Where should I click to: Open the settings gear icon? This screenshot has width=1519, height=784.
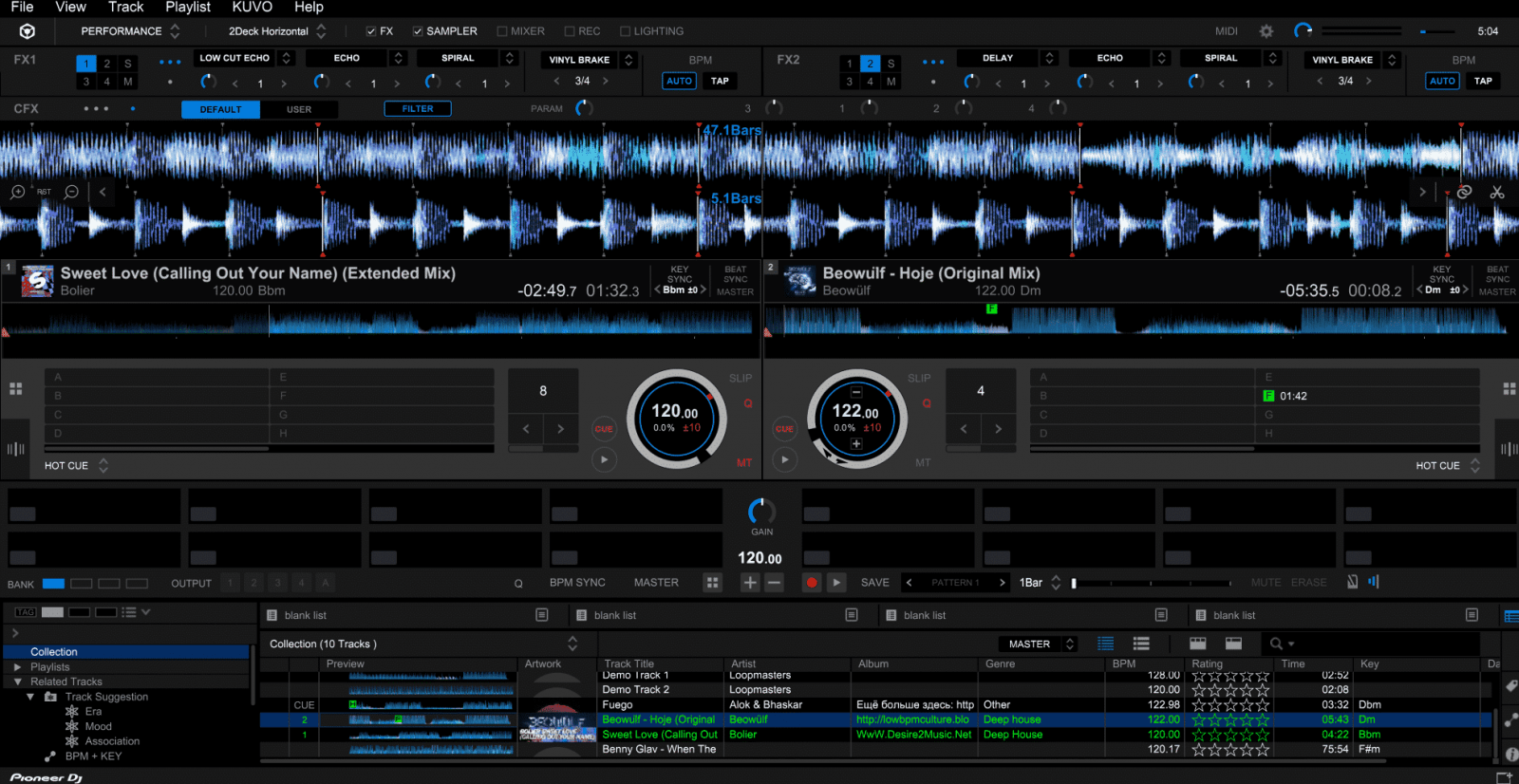(1266, 31)
